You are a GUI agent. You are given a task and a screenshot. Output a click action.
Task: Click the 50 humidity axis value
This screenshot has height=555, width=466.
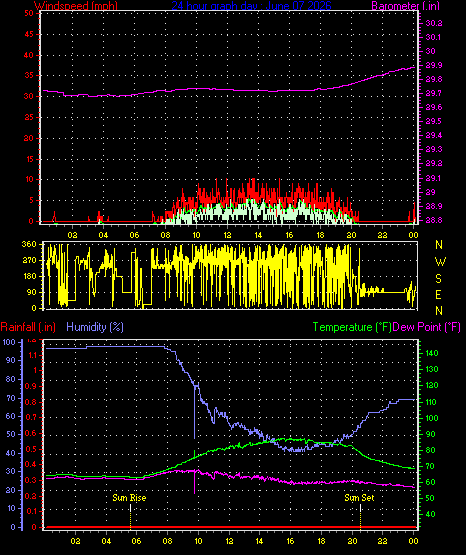pos(11,434)
